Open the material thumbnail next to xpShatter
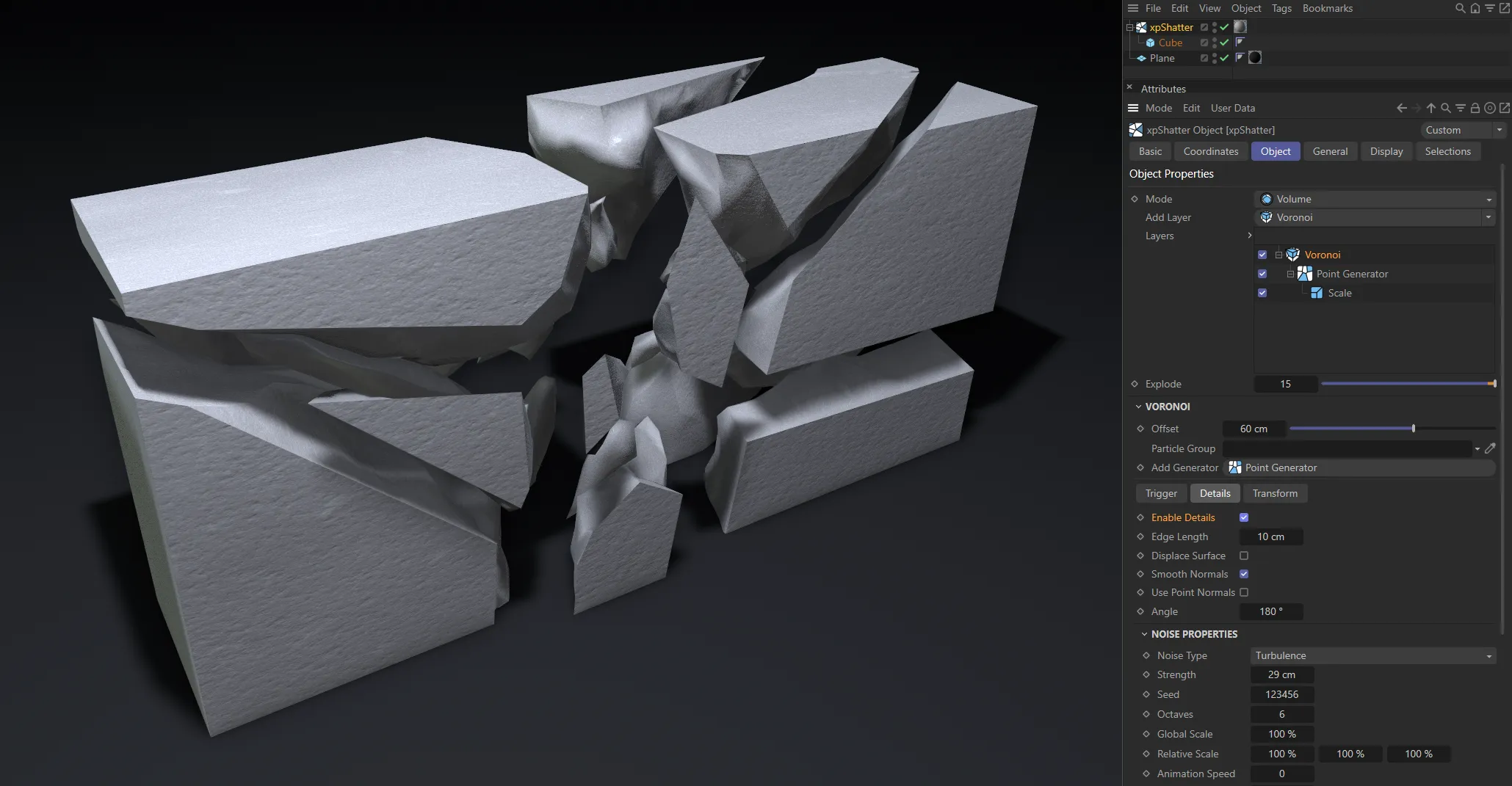 pos(1240,27)
